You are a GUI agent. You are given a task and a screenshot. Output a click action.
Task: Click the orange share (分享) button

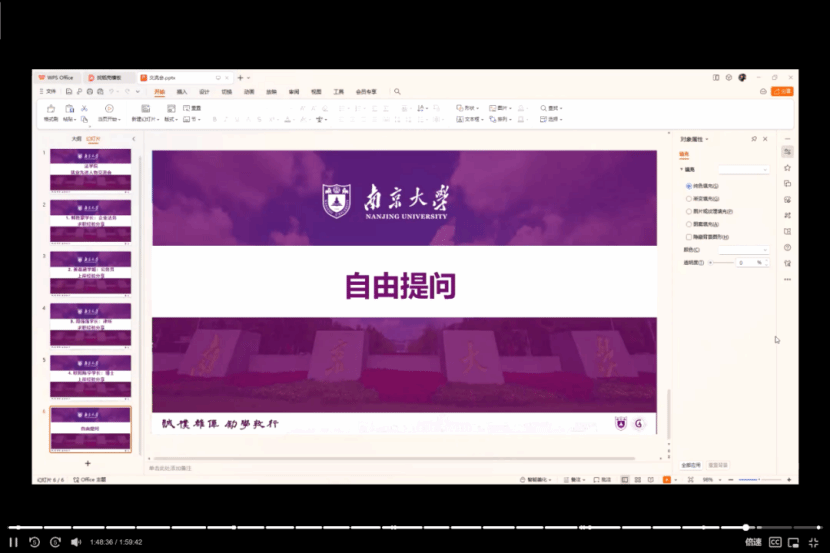(784, 91)
